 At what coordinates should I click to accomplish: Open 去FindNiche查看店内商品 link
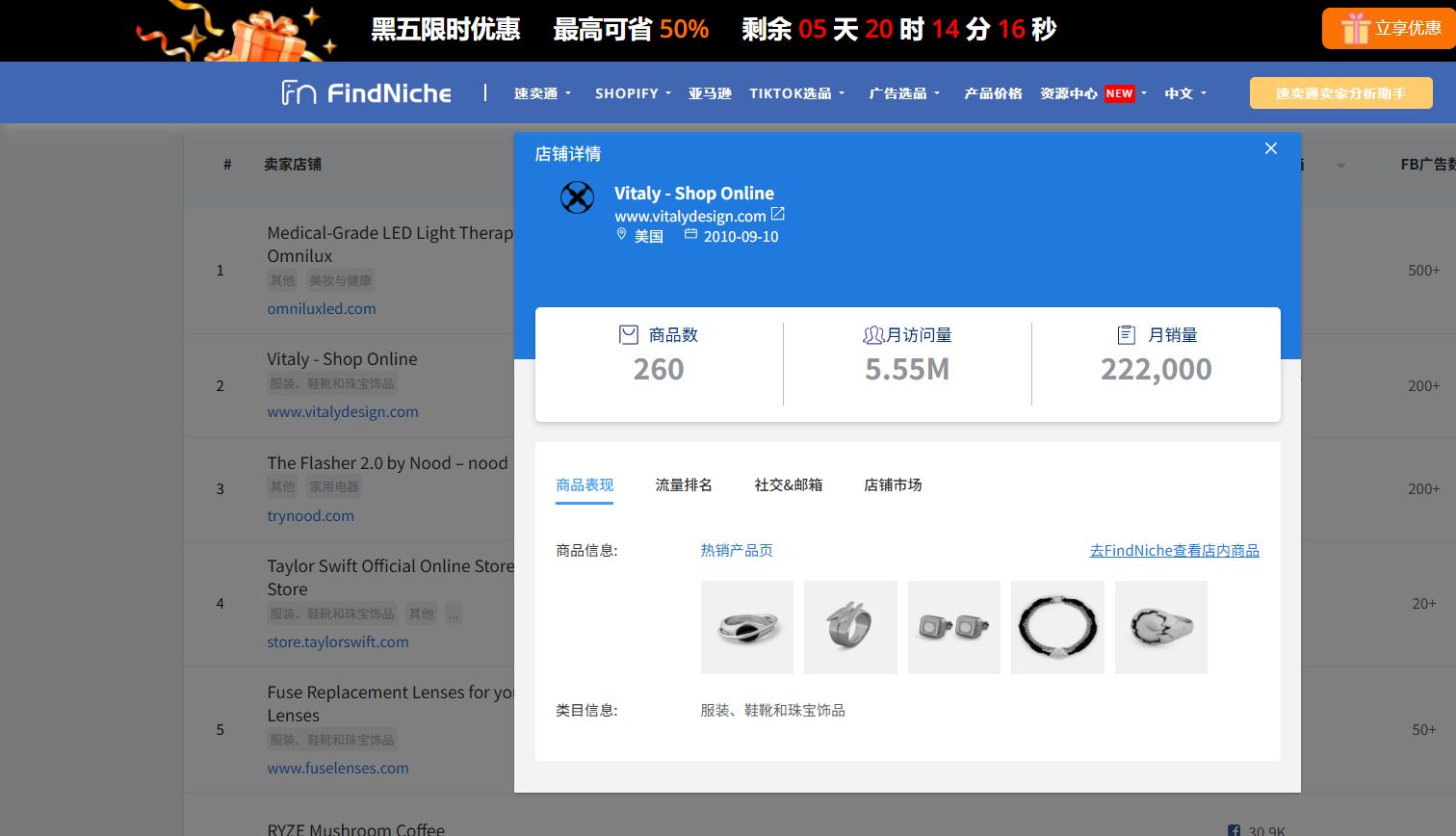click(x=1174, y=550)
